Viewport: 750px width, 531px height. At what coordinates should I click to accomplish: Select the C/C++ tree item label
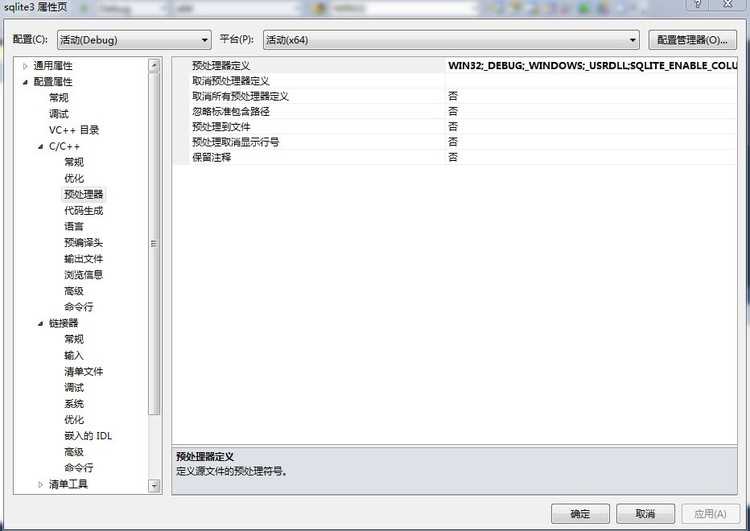[65, 146]
